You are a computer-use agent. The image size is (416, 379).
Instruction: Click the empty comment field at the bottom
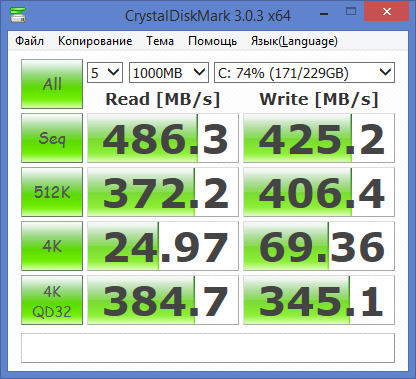tap(208, 348)
